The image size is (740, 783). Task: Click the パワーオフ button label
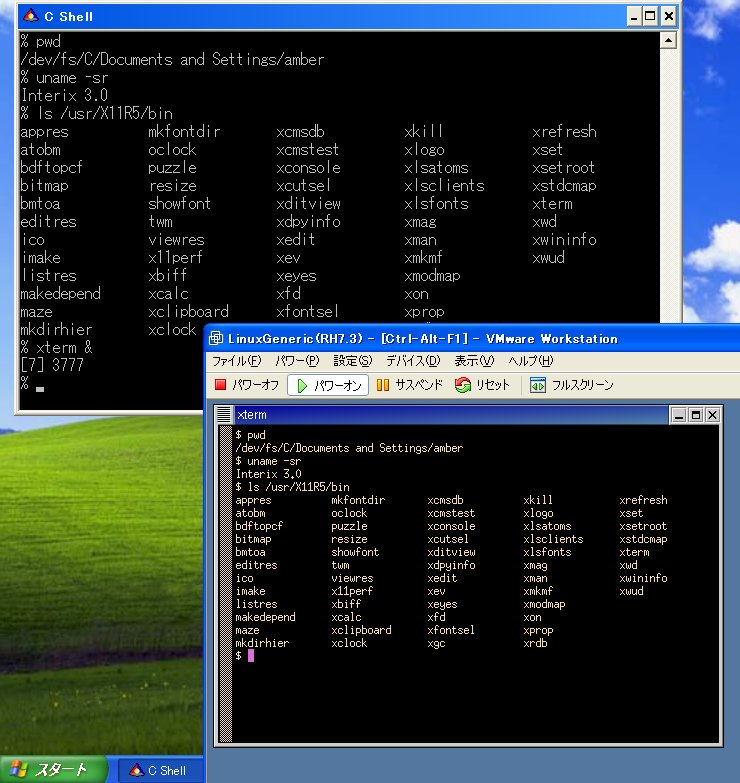click(x=255, y=385)
